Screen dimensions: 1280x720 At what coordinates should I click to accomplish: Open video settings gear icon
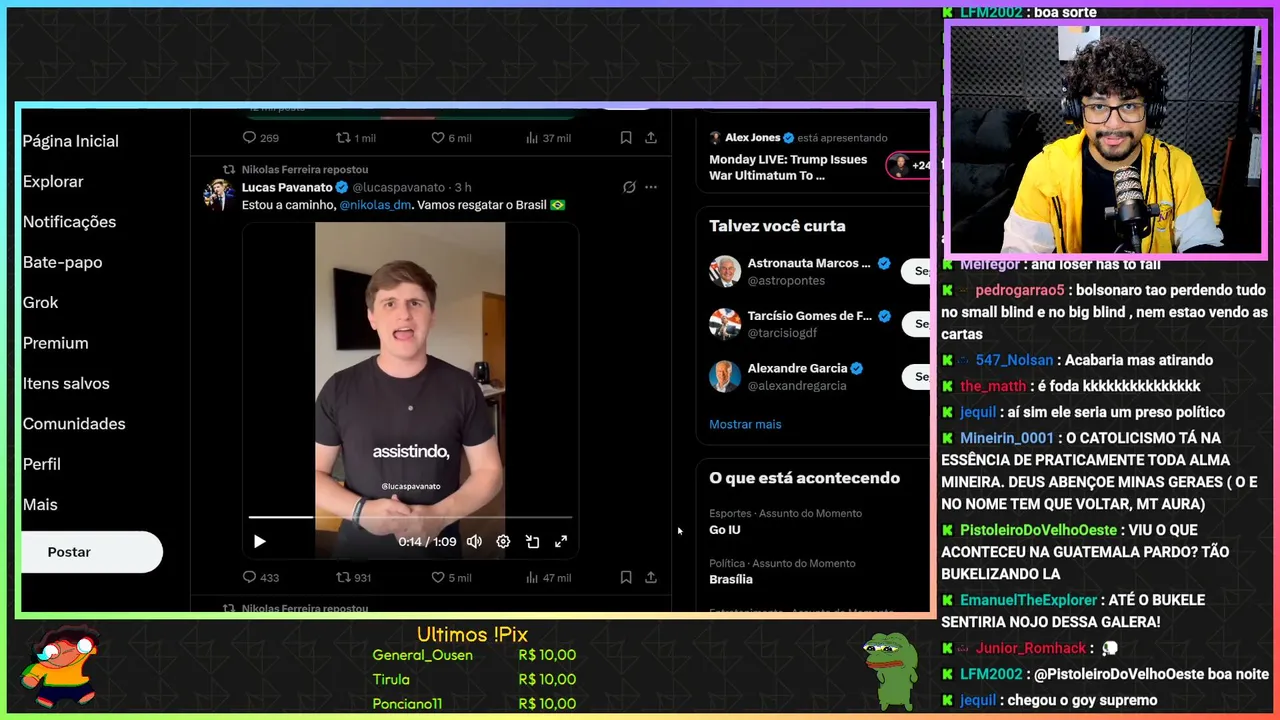coord(503,541)
